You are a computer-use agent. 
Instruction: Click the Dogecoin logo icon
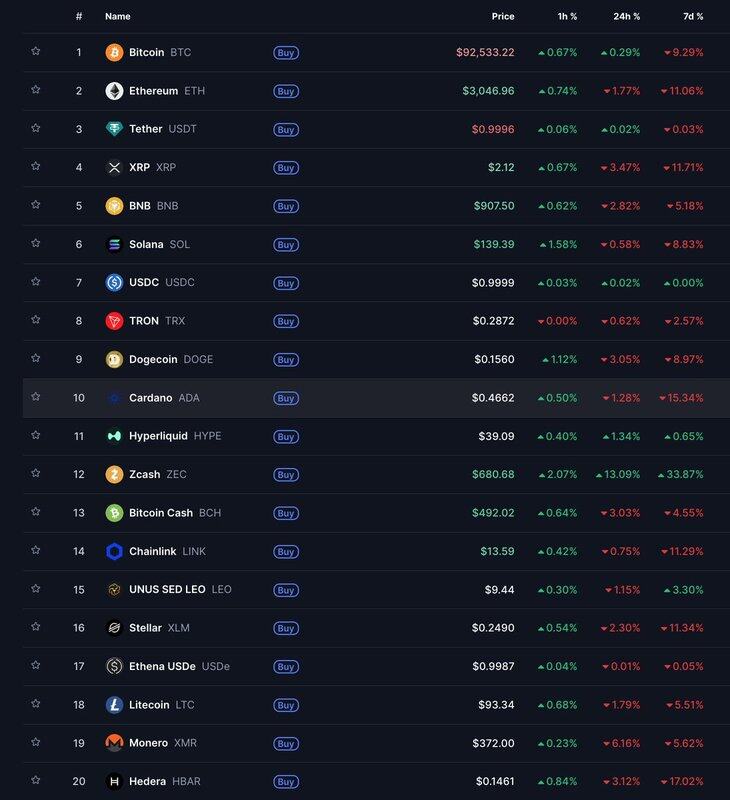tap(114, 359)
